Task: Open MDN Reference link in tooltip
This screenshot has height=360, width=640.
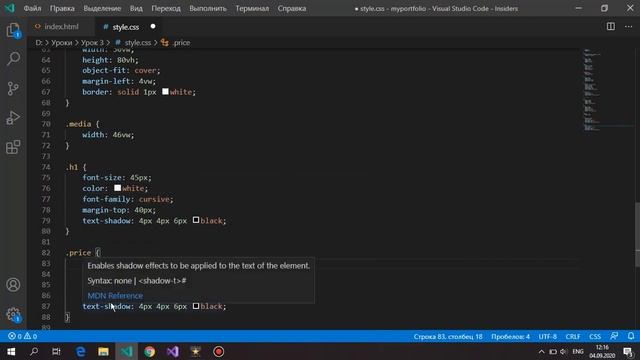Action: (x=115, y=296)
